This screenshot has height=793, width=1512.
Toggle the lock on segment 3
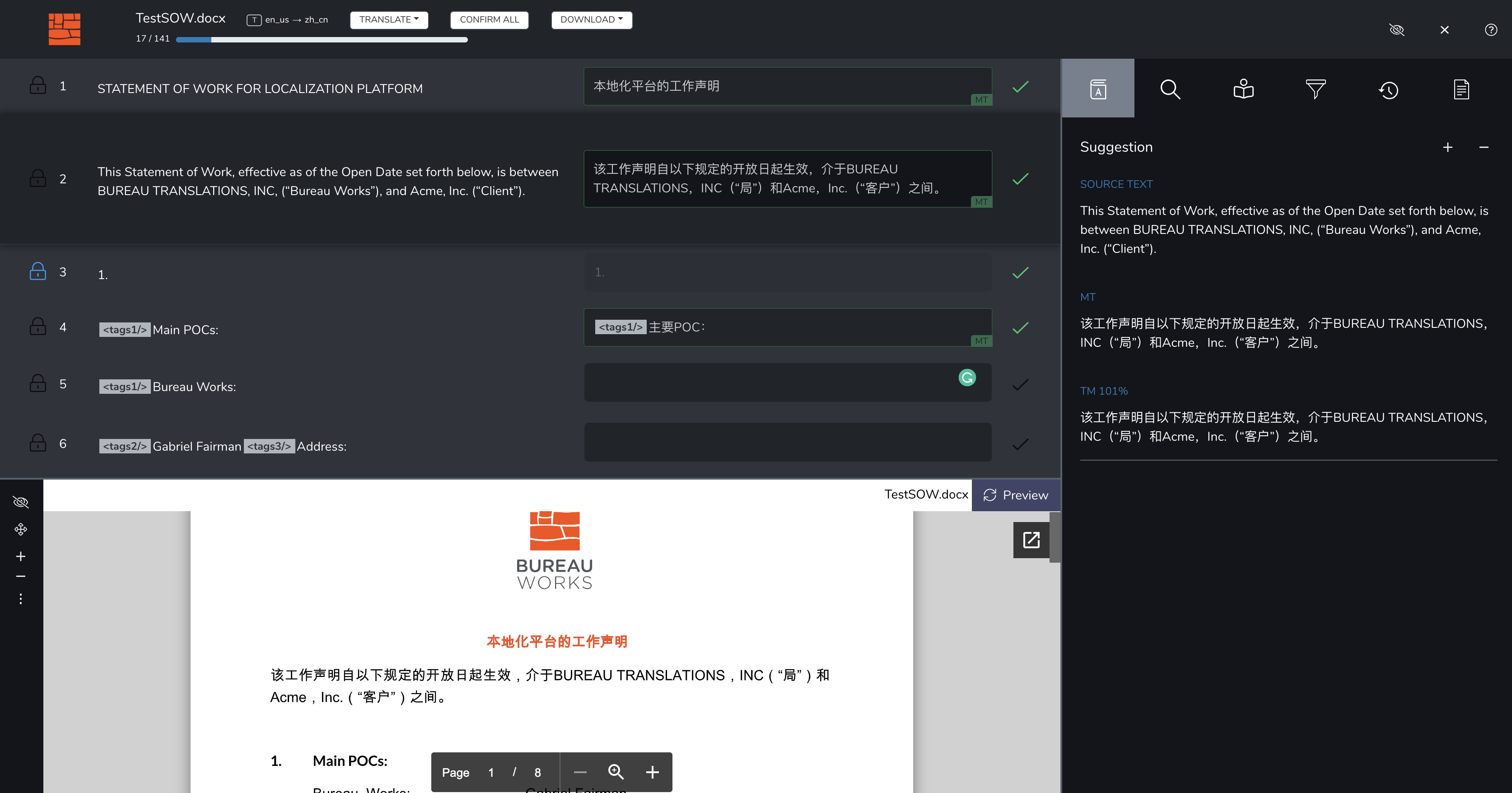[38, 271]
